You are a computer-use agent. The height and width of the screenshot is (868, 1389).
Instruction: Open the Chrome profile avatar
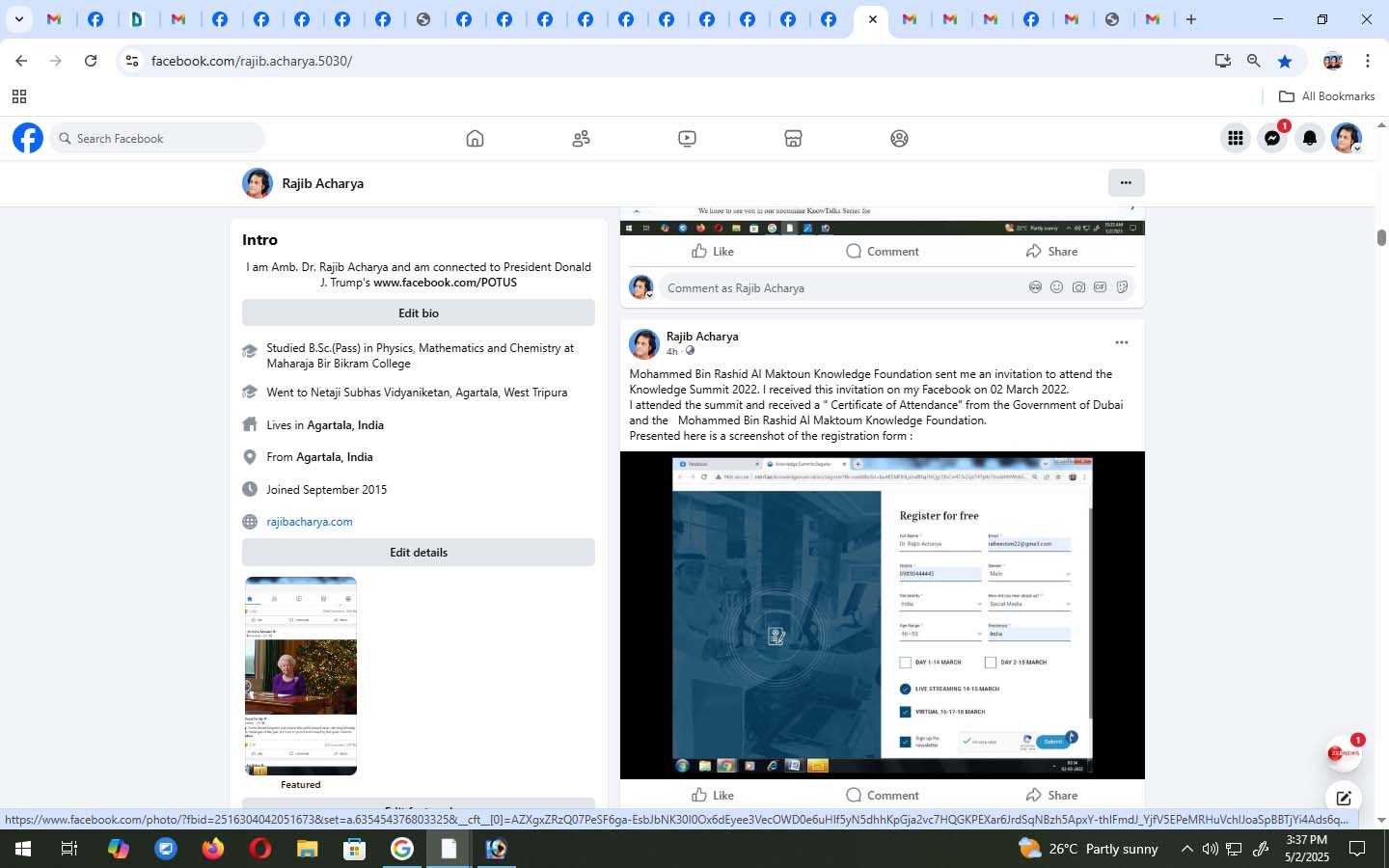pos(1333,61)
